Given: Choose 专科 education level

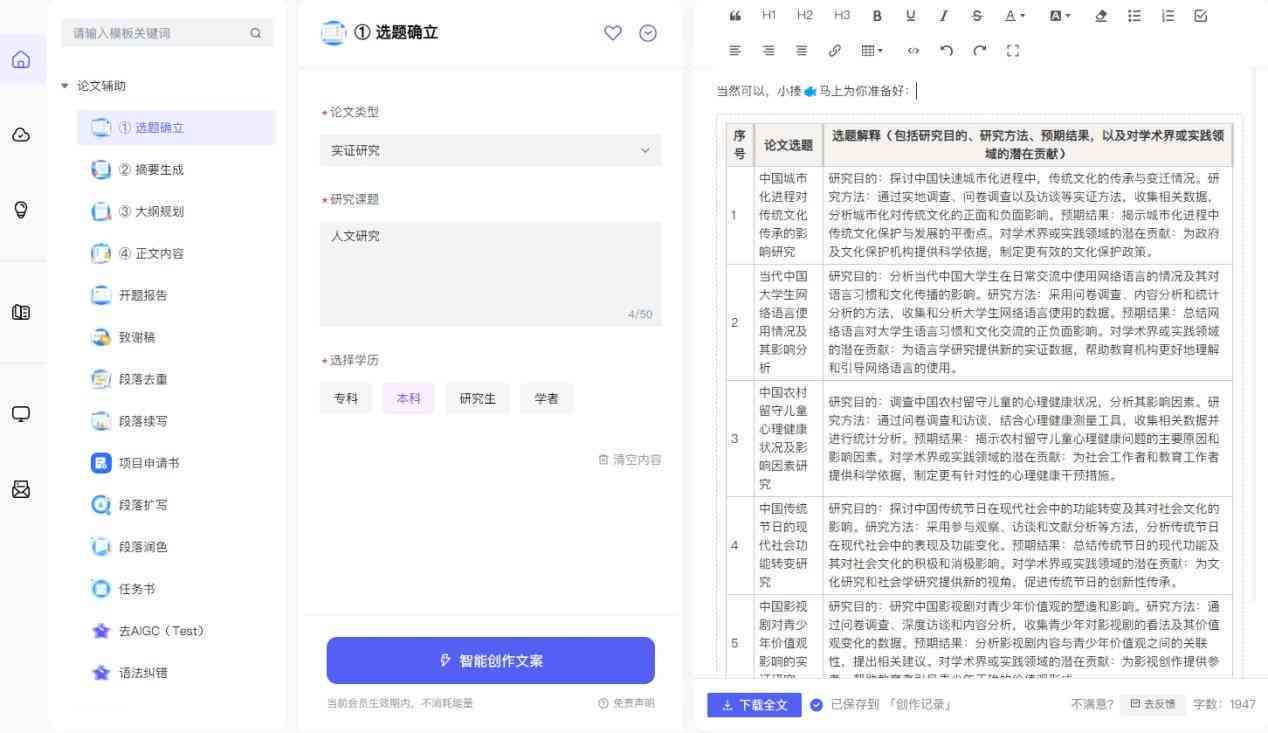Looking at the screenshot, I should 346,398.
